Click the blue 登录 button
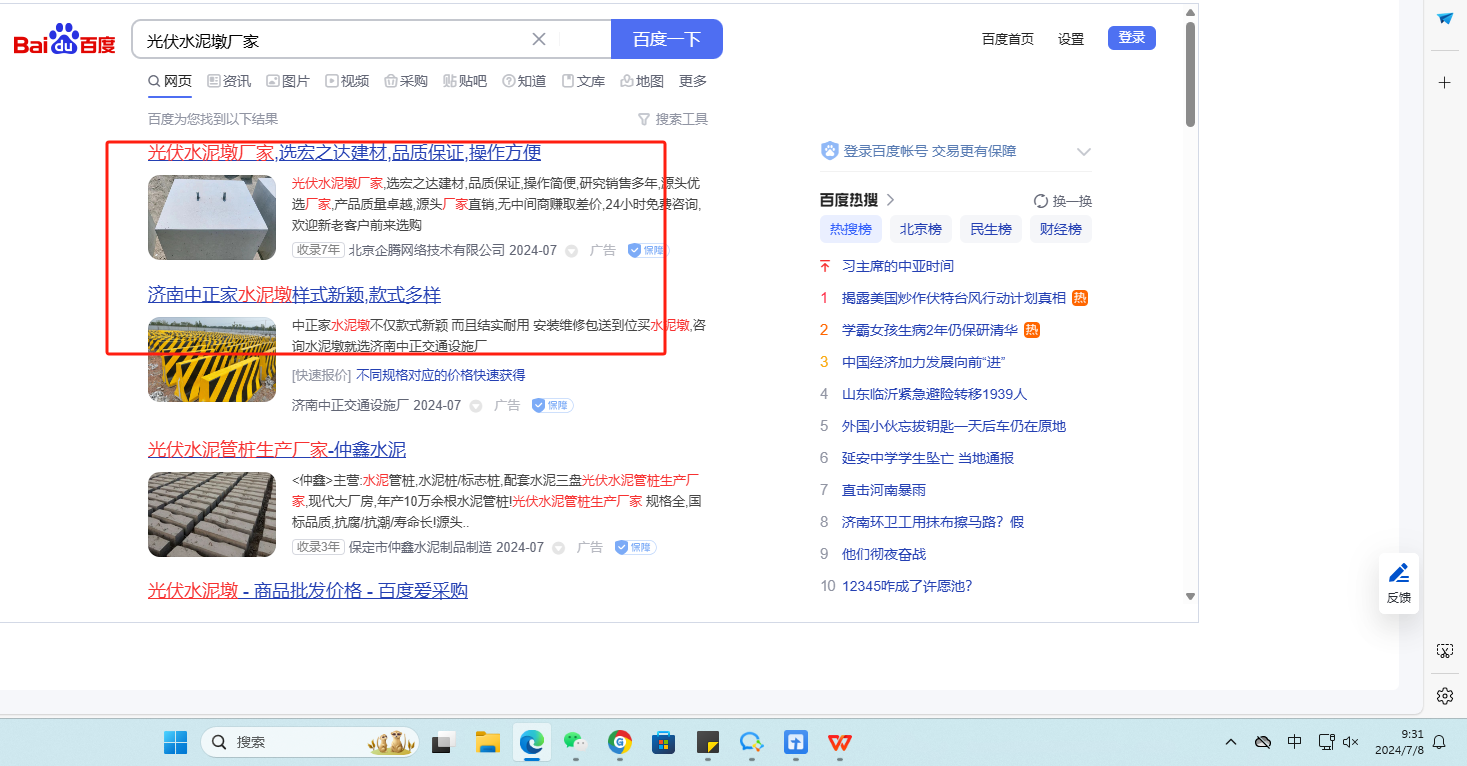 1131,38
